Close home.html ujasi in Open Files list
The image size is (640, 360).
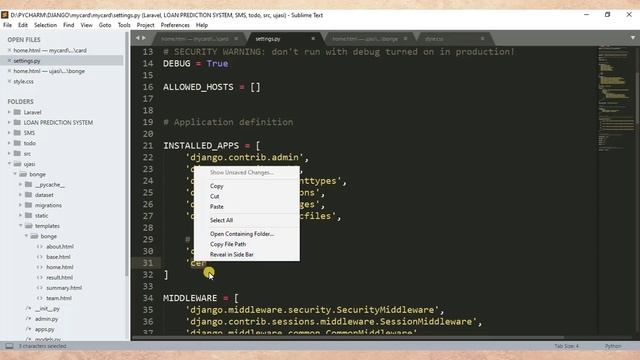tap(9, 71)
